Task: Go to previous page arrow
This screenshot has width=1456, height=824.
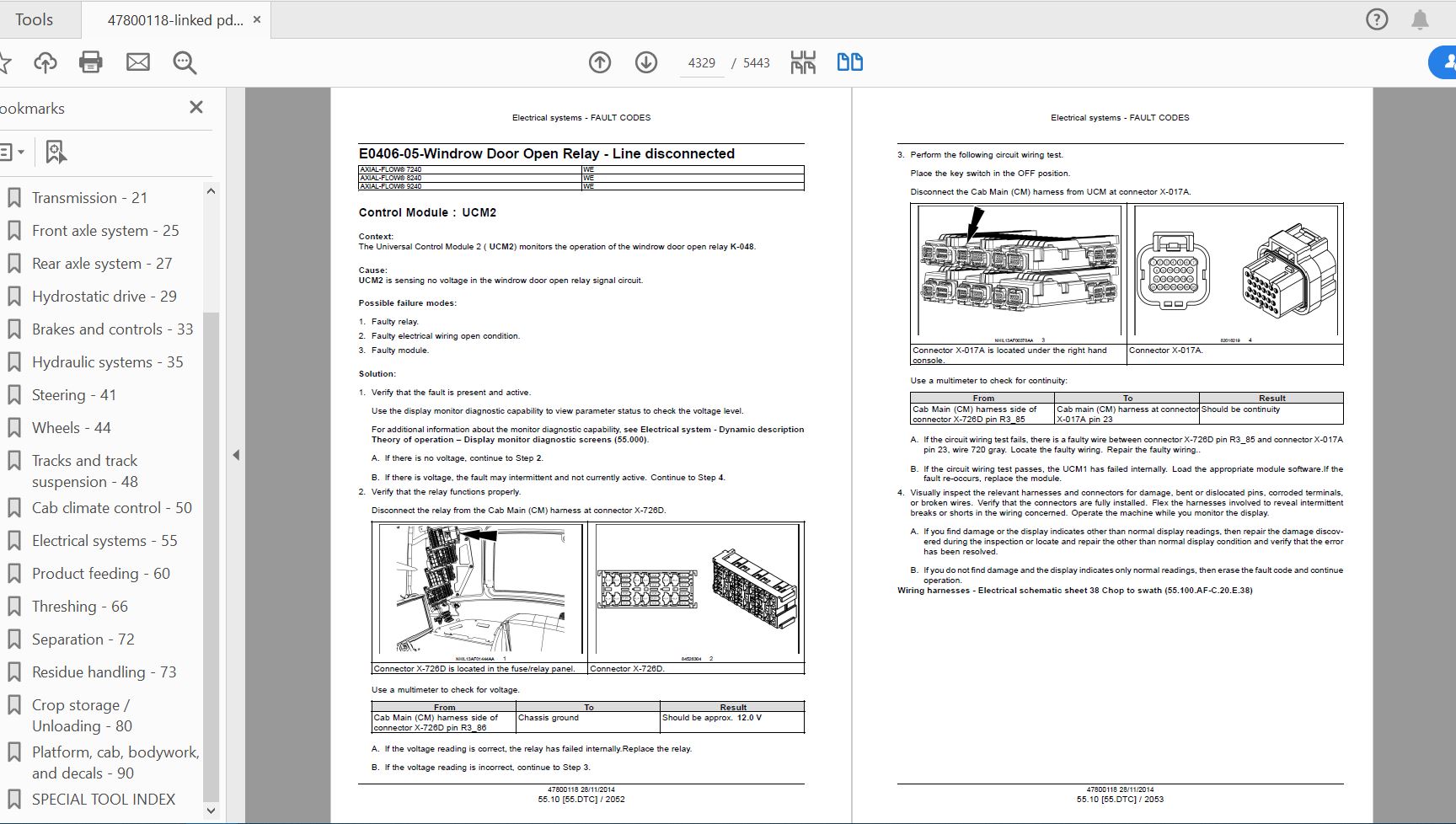Action: point(600,62)
